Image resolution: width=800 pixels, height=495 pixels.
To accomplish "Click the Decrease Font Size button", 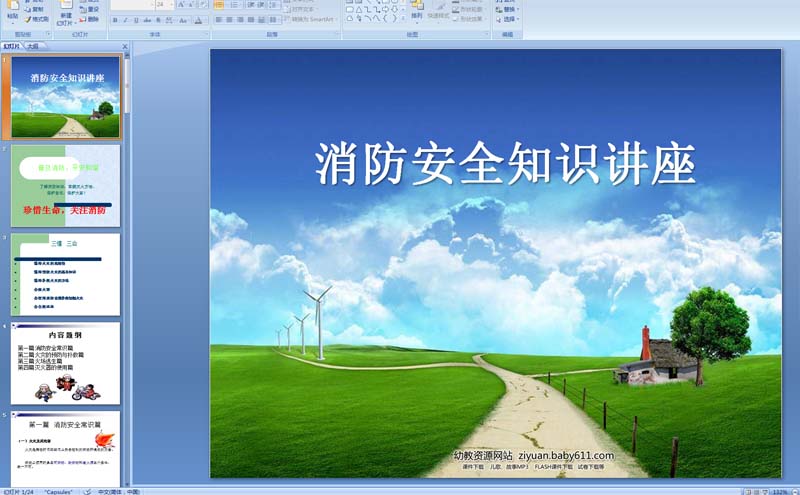I will coord(192,5).
